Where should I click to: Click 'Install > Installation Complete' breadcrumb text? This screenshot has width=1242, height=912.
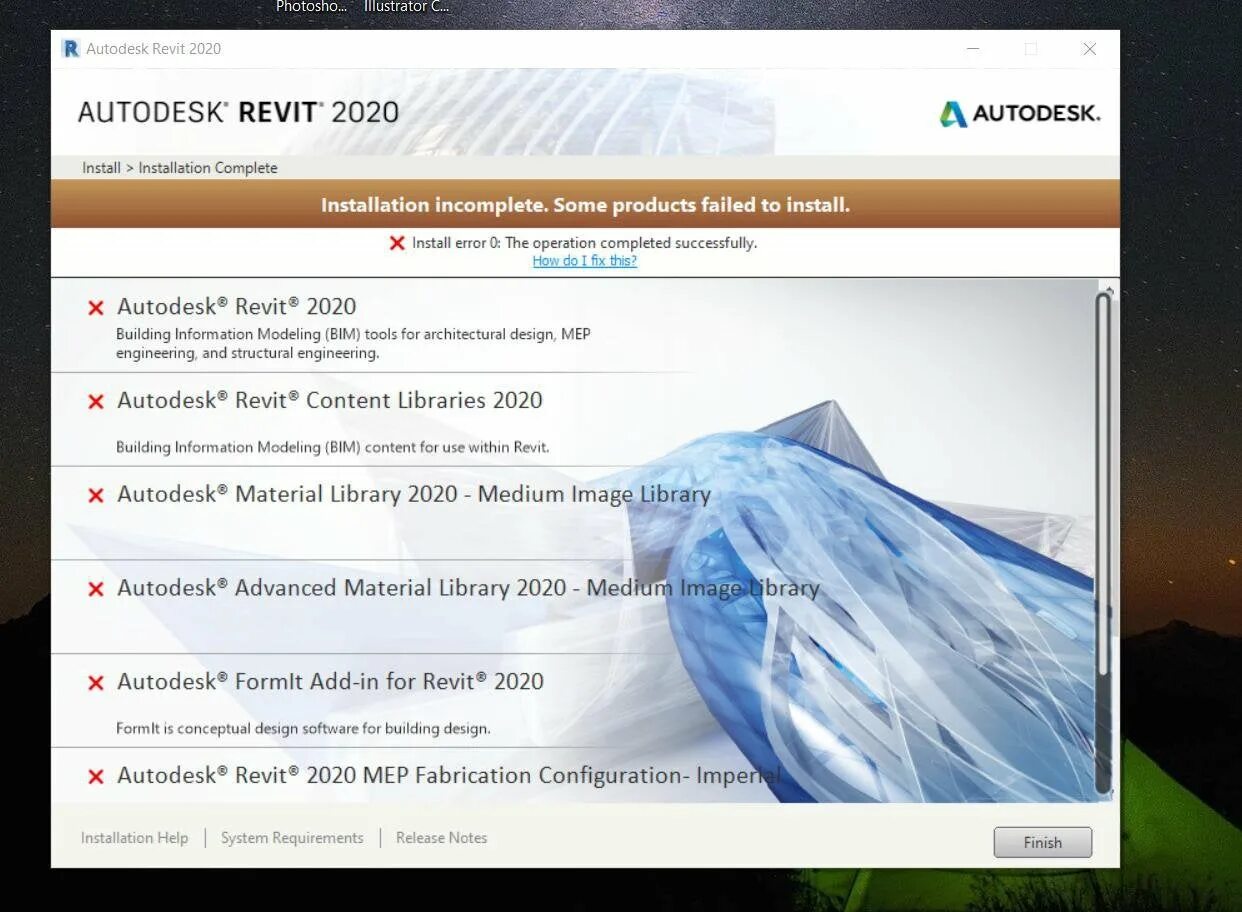tap(180, 168)
